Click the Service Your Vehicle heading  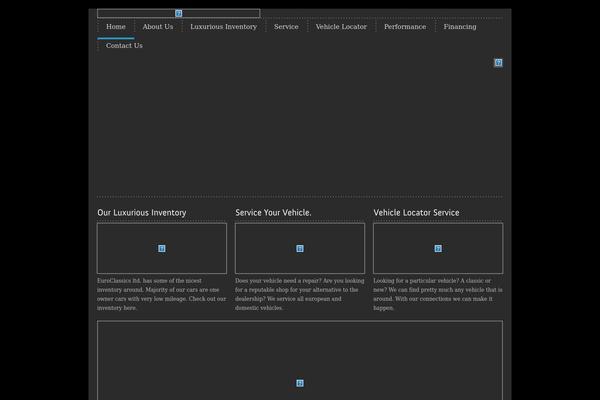tap(273, 213)
